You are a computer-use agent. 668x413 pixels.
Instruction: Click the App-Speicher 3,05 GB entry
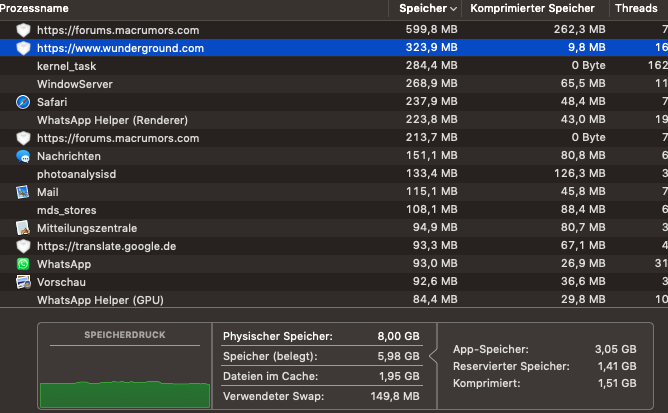544,349
